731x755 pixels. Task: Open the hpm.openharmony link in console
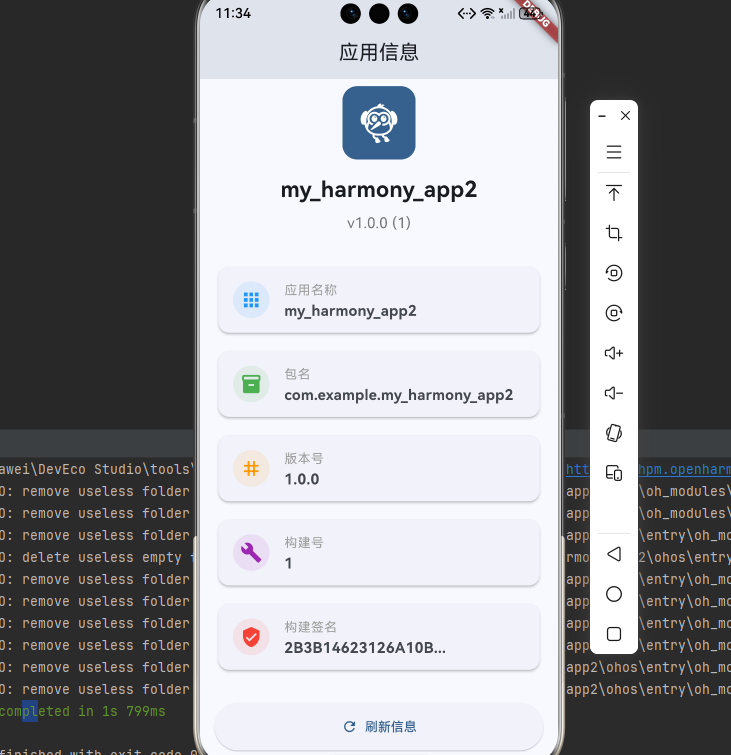click(x=684, y=469)
